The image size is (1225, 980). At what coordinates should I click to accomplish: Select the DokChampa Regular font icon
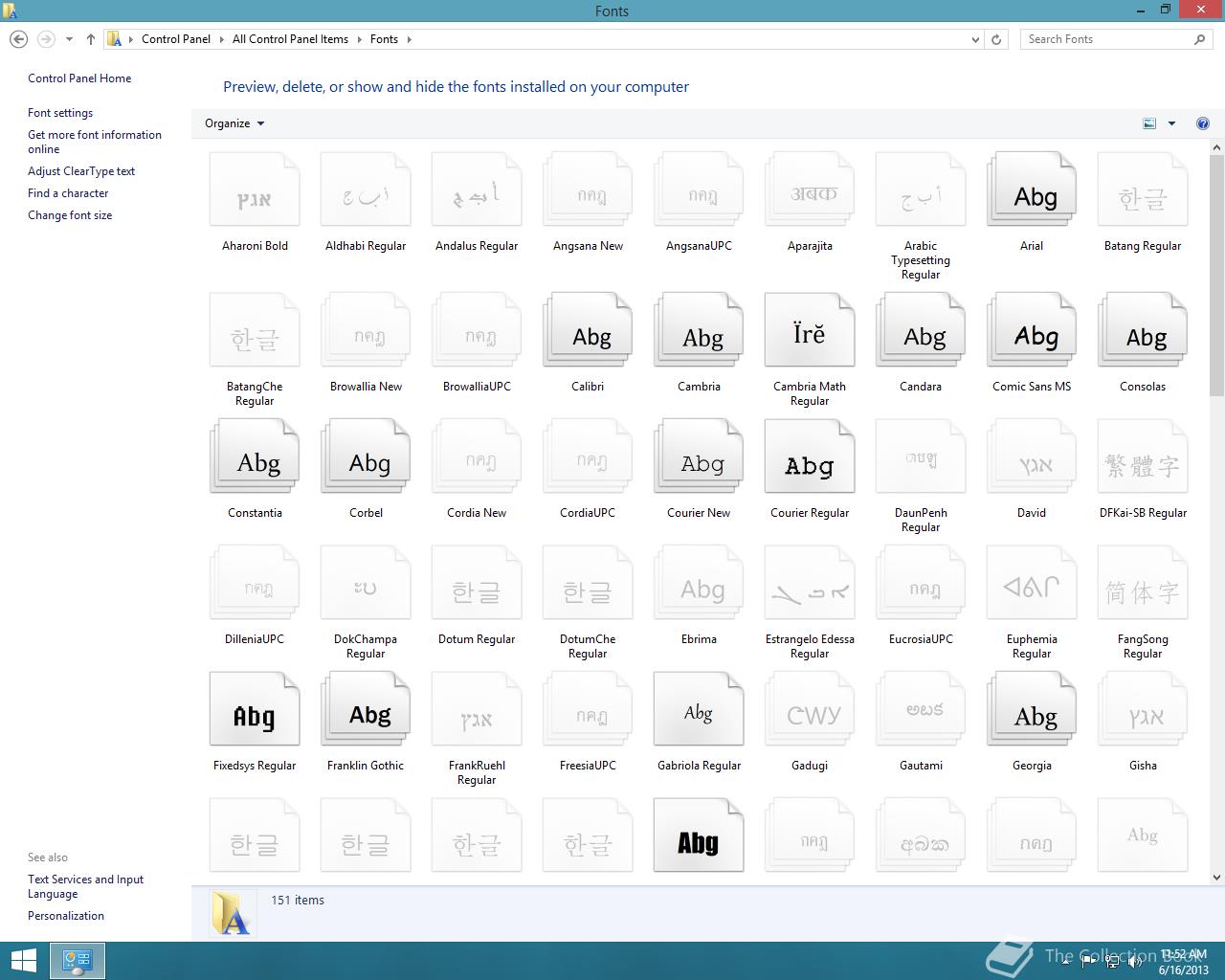pyautogui.click(x=366, y=583)
